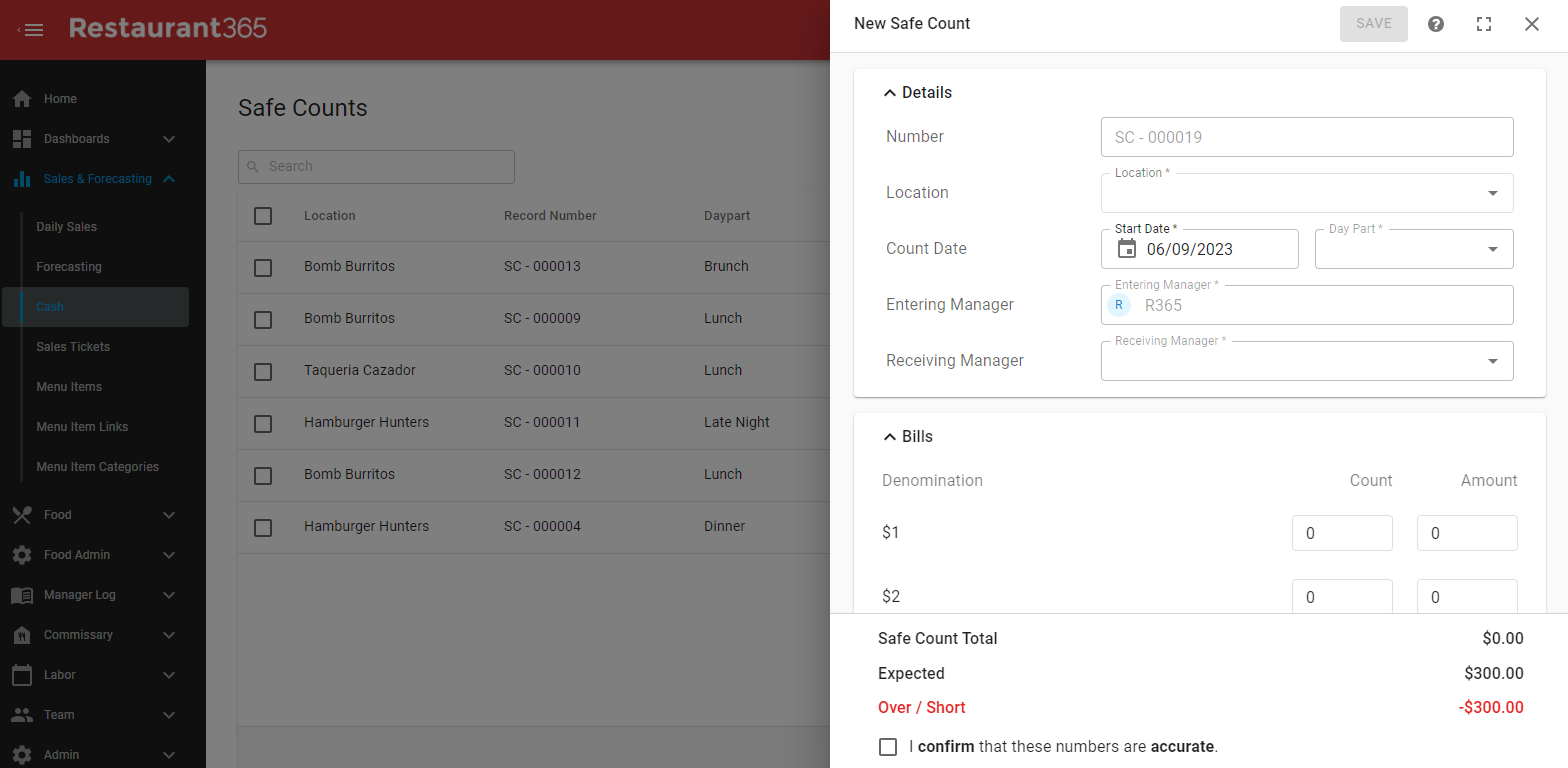
Task: Click the Commissary building icon
Action: [x=22, y=635]
